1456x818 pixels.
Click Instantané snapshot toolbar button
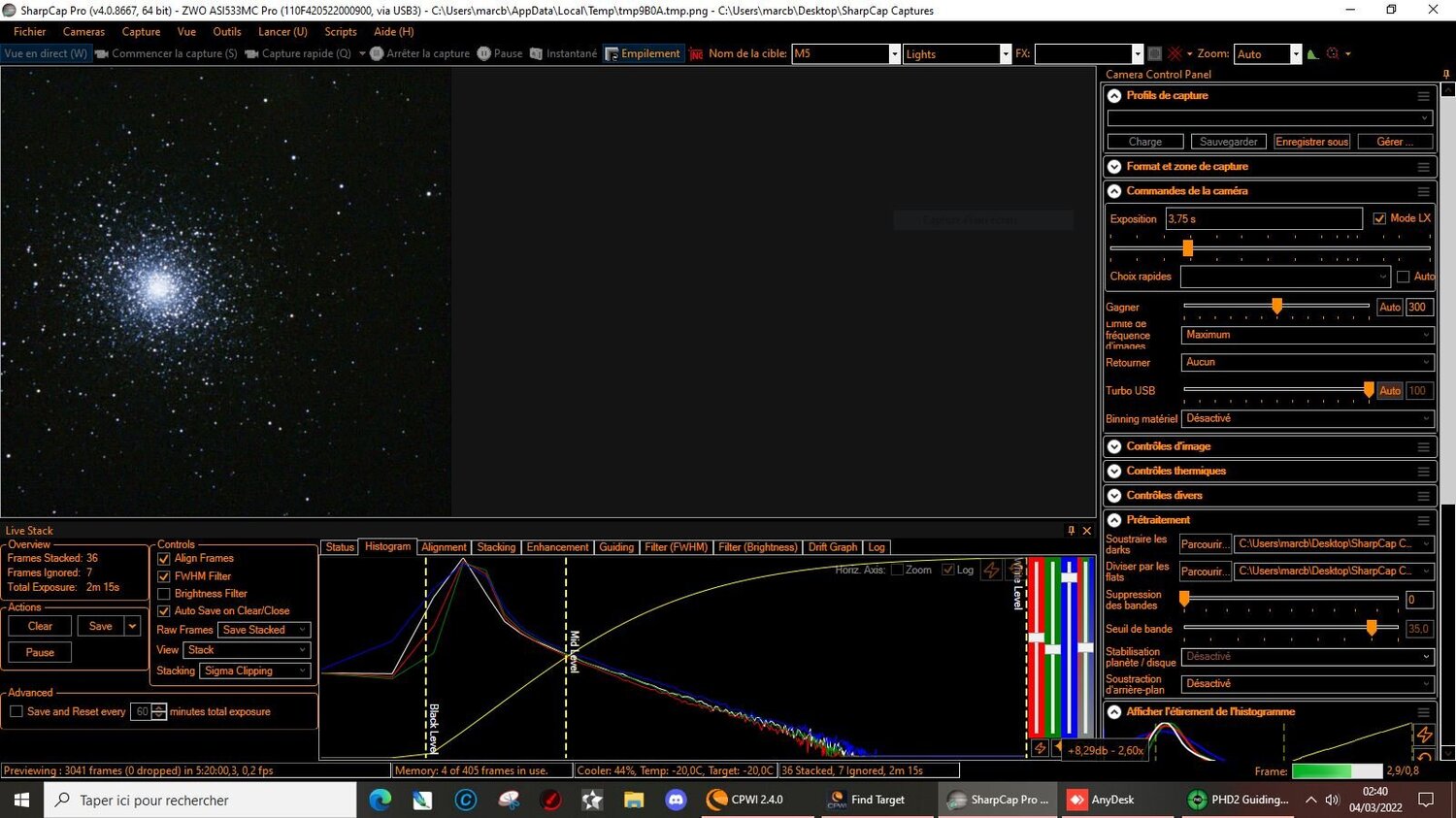(563, 53)
